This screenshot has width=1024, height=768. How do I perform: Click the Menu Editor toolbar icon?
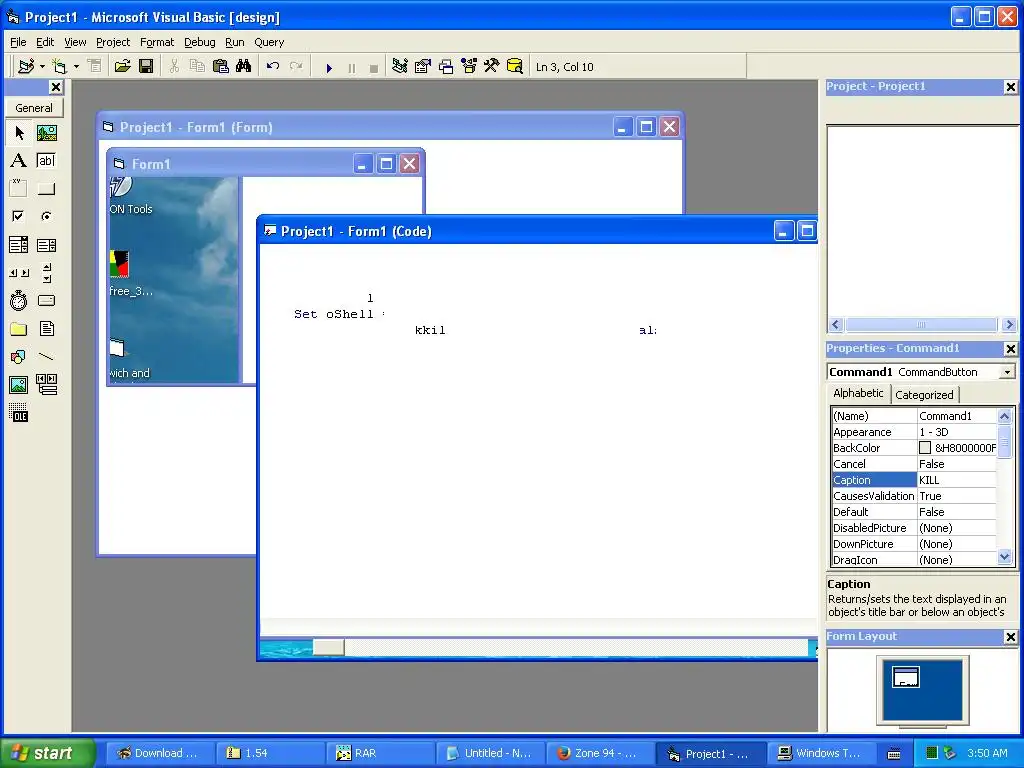93,66
